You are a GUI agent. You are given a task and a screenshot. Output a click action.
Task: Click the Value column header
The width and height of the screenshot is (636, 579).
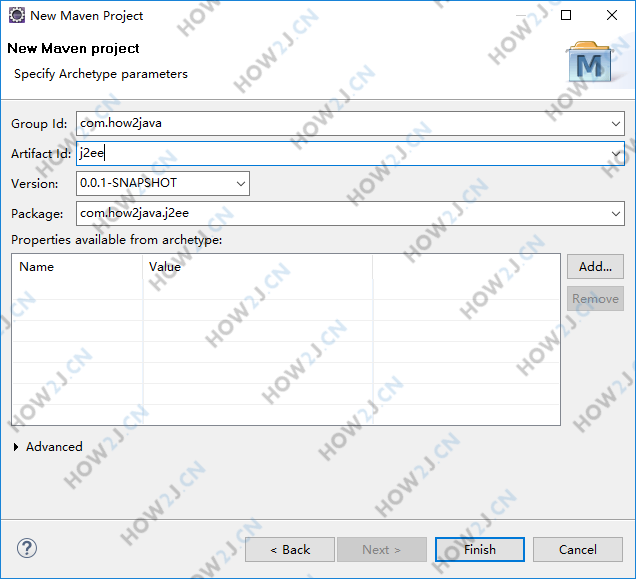(x=258, y=267)
